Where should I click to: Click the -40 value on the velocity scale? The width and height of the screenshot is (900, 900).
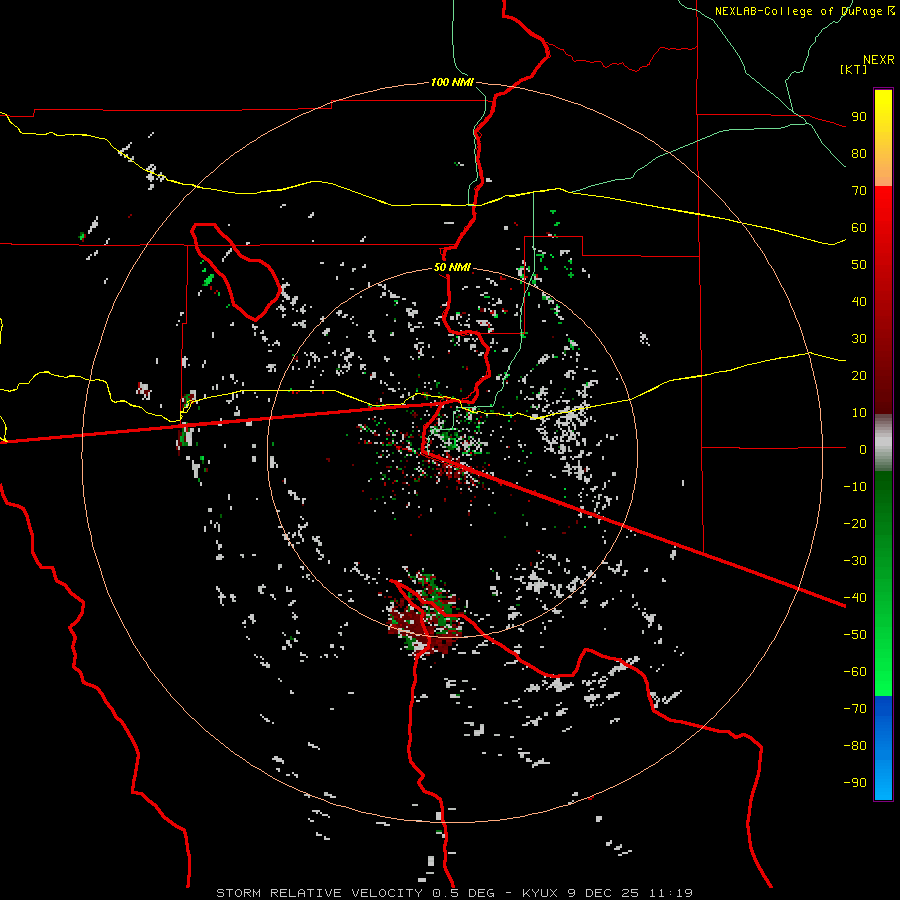pos(855,598)
